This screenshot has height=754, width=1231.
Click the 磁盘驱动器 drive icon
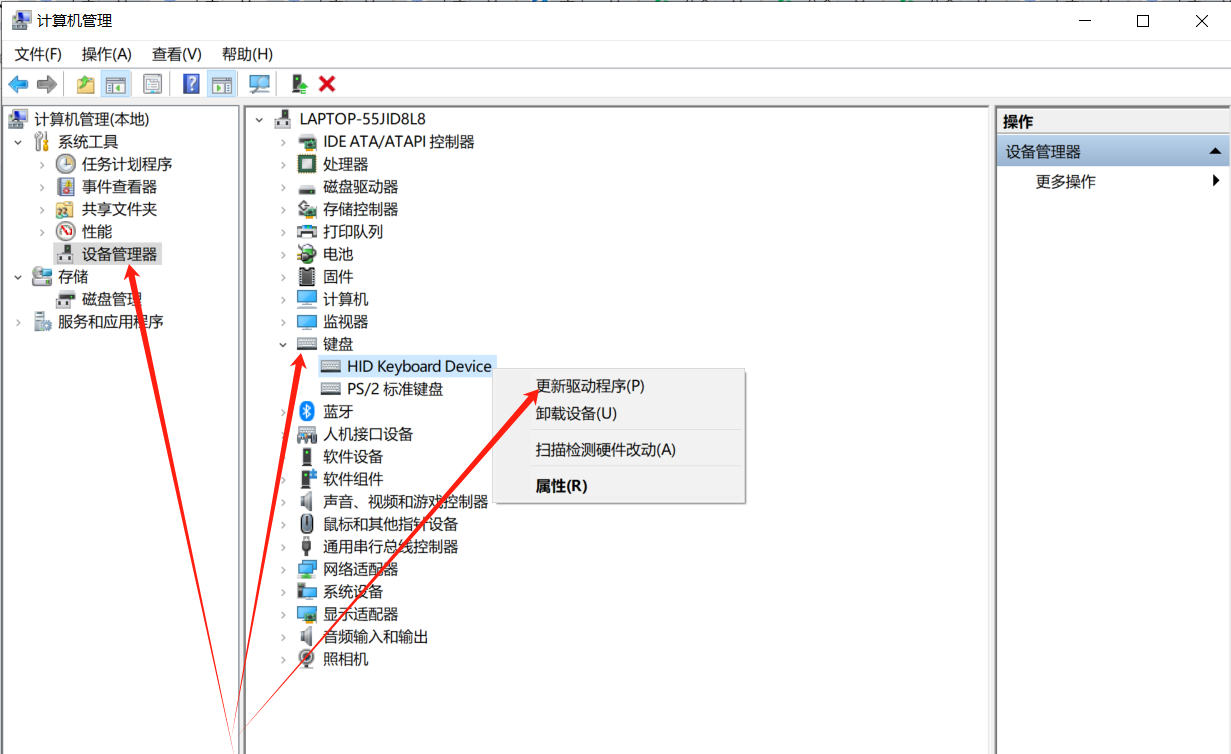pyautogui.click(x=307, y=187)
